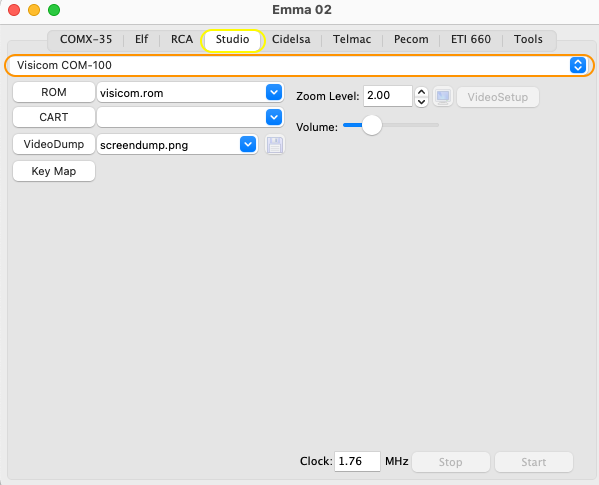Switch to the COMX-35 tab
The width and height of the screenshot is (599, 485).
[86, 39]
